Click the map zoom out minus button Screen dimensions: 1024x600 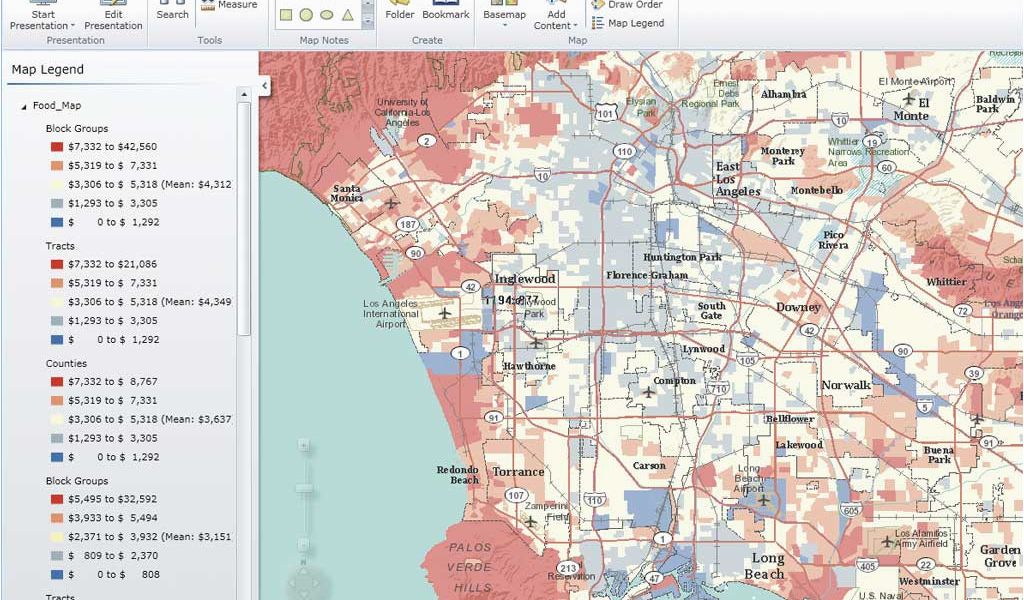click(304, 543)
